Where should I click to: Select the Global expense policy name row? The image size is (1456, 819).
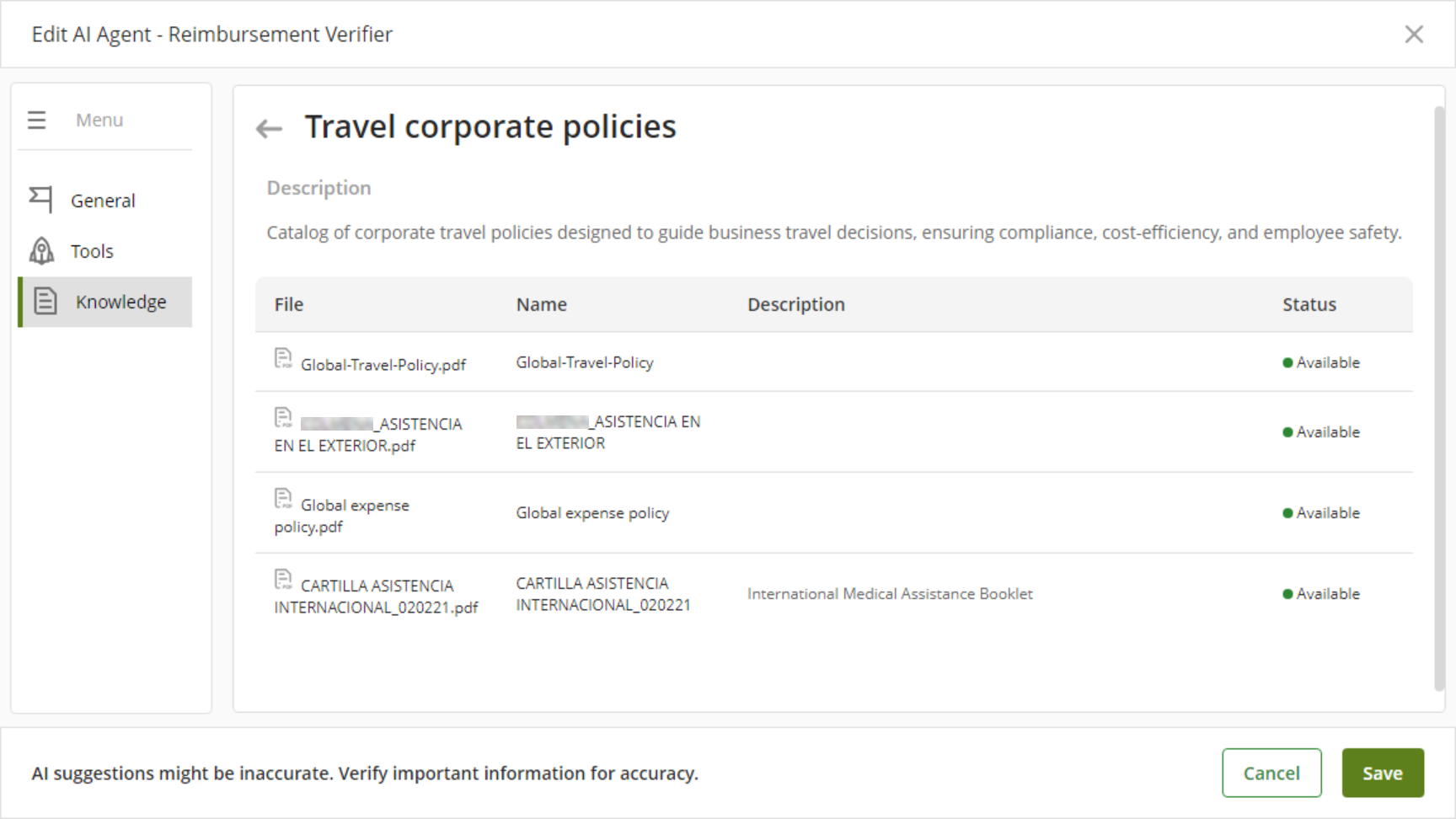tap(592, 513)
